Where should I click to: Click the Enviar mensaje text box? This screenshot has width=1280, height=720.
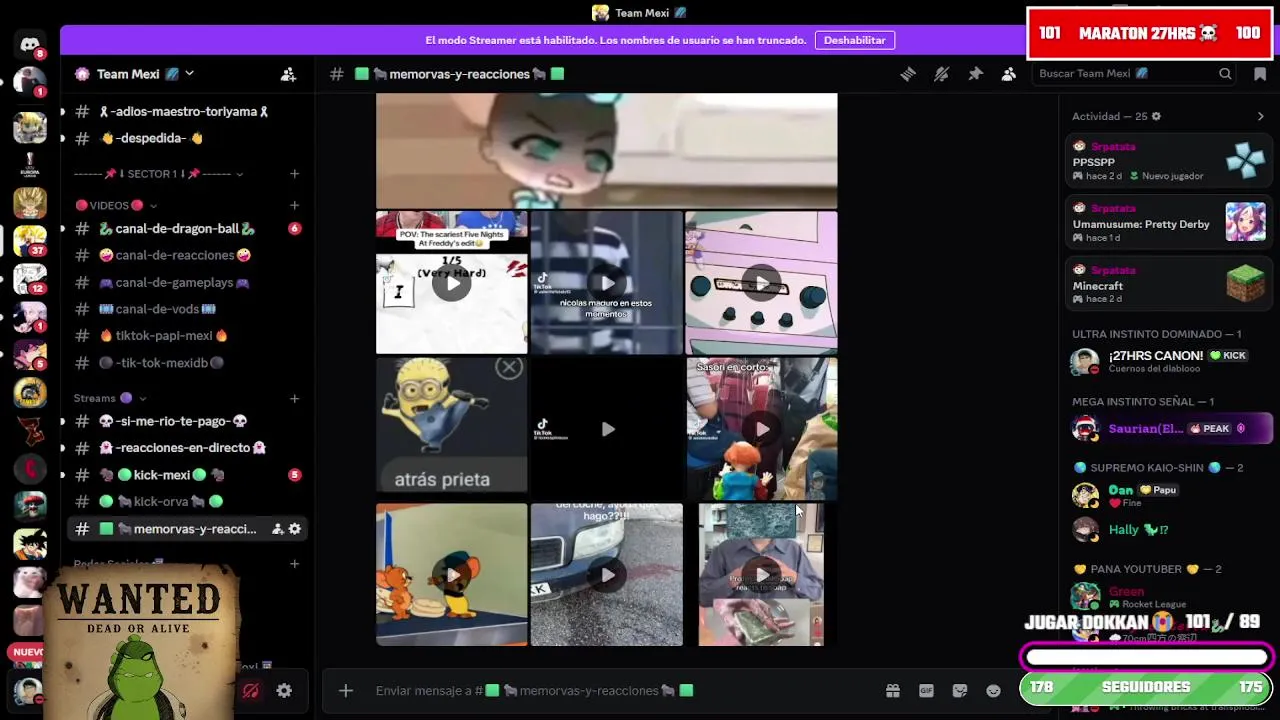click(620, 690)
